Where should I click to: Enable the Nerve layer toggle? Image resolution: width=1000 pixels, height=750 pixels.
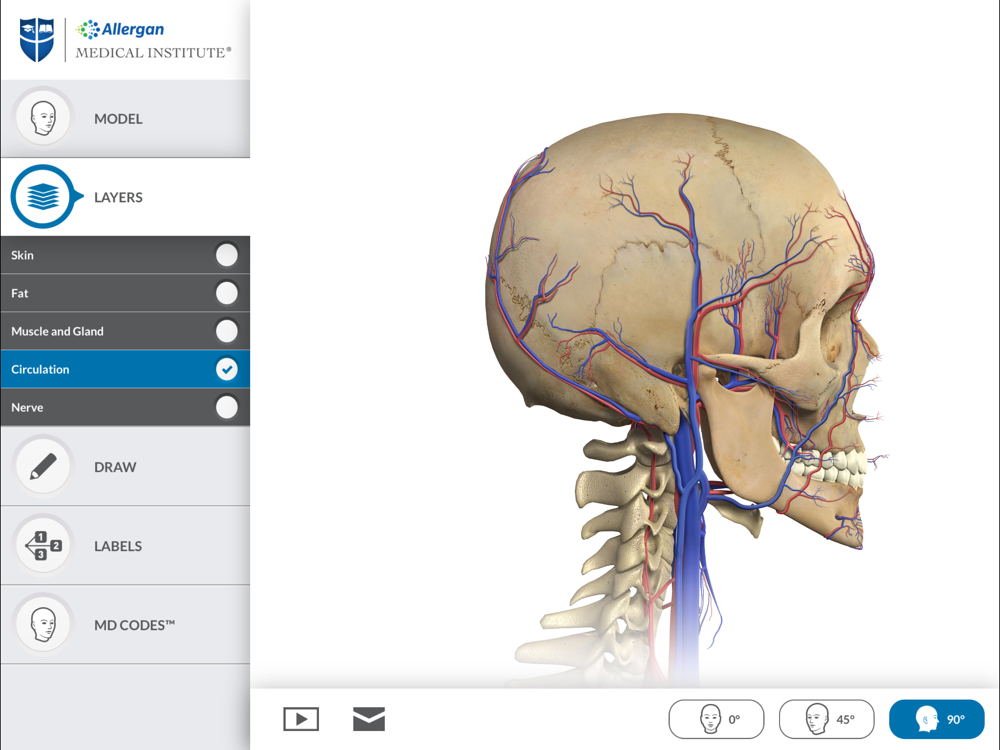click(226, 407)
